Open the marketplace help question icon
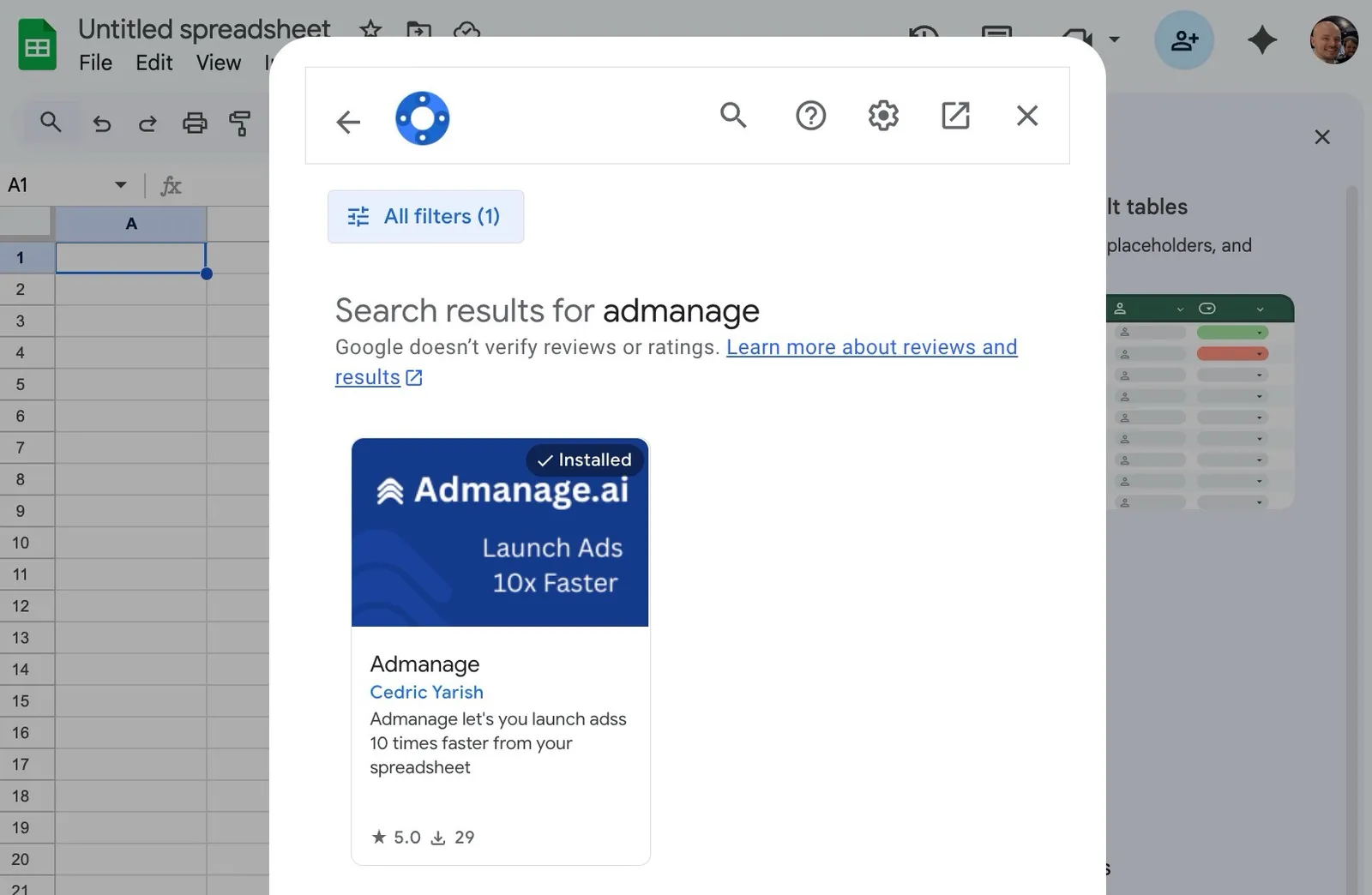1372x895 pixels. tap(810, 115)
